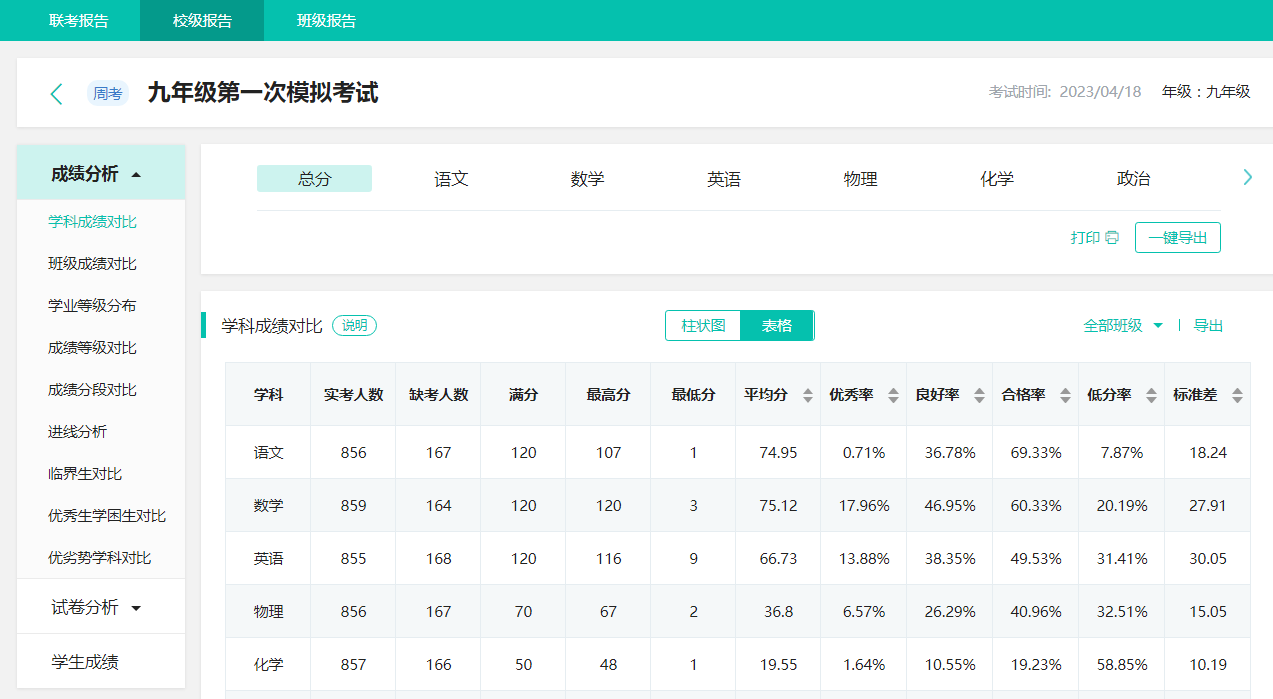This screenshot has width=1273, height=699.
Task: Click the 一键导出 button
Action: coord(1177,238)
